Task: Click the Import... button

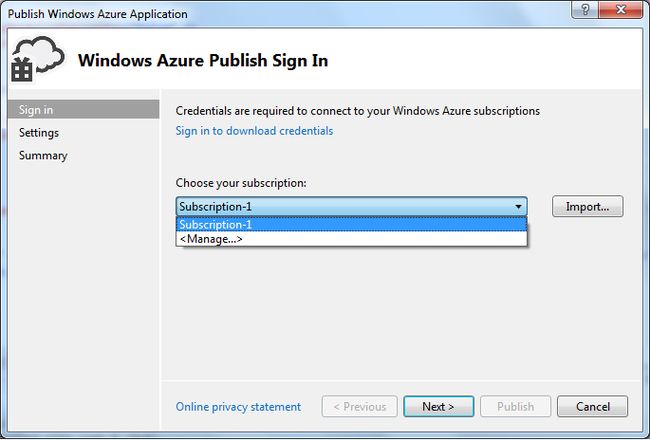Action: pos(587,206)
